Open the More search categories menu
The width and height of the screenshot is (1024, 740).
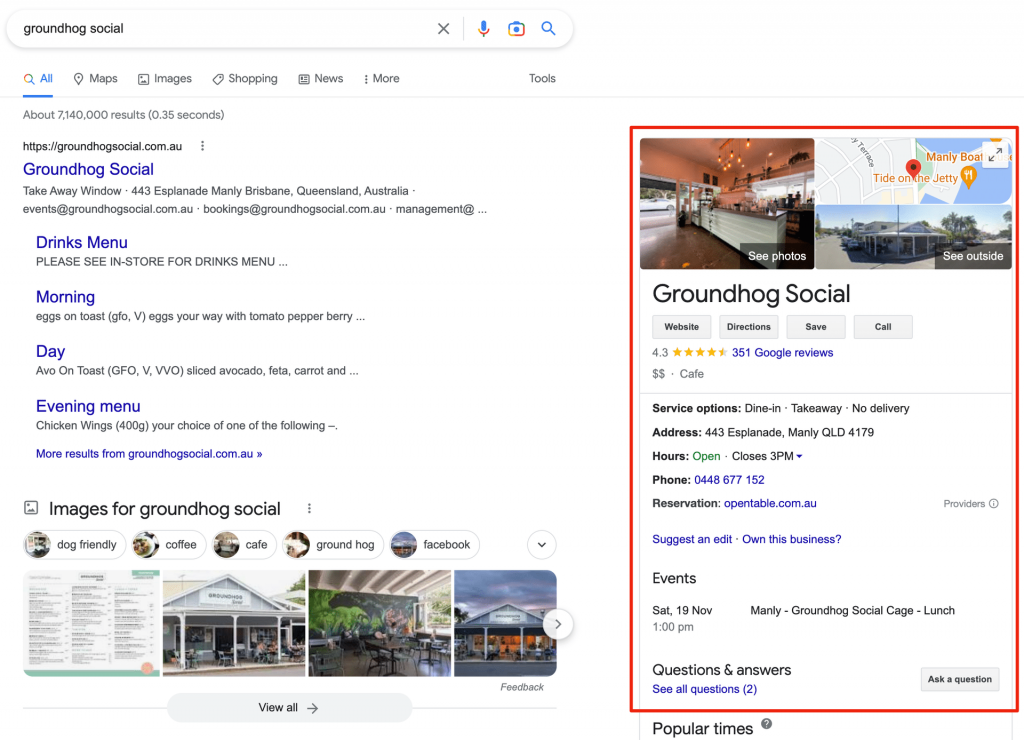pyautogui.click(x=381, y=78)
